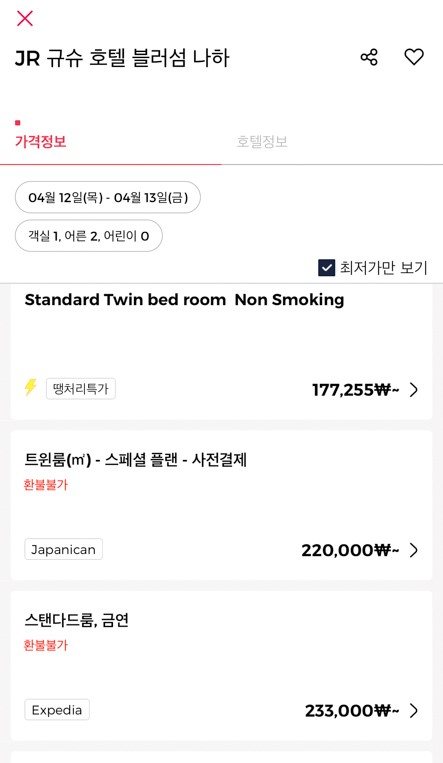Open the Standard Twin bed room Non Smoking card
The image size is (443, 763).
coord(221,352)
